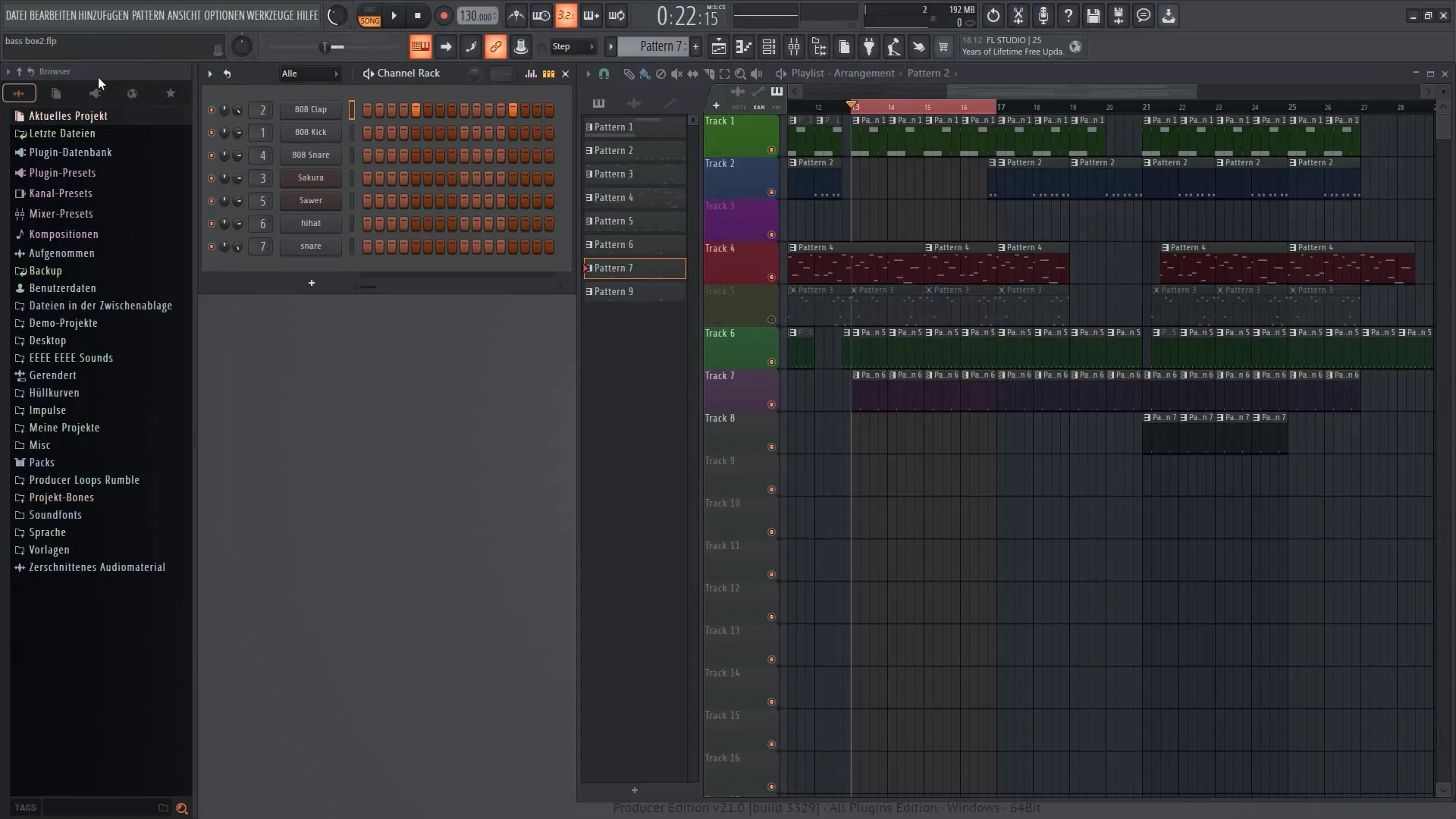This screenshot has width=1456, height=819.
Task: Expand the Plugin-Datenbank folder
Action: tap(70, 152)
